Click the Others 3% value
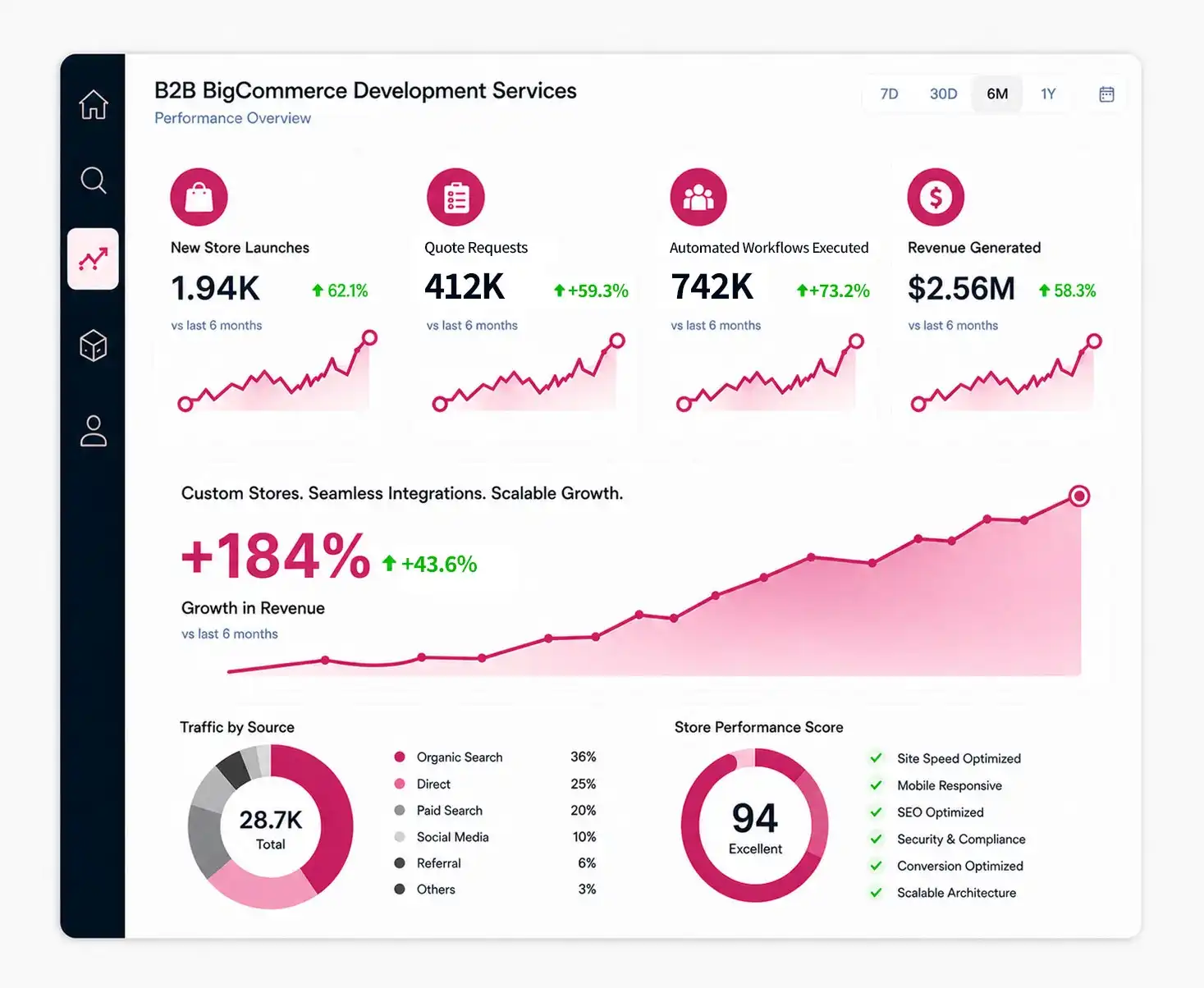Screen dimensions: 1204x988 pos(587,889)
